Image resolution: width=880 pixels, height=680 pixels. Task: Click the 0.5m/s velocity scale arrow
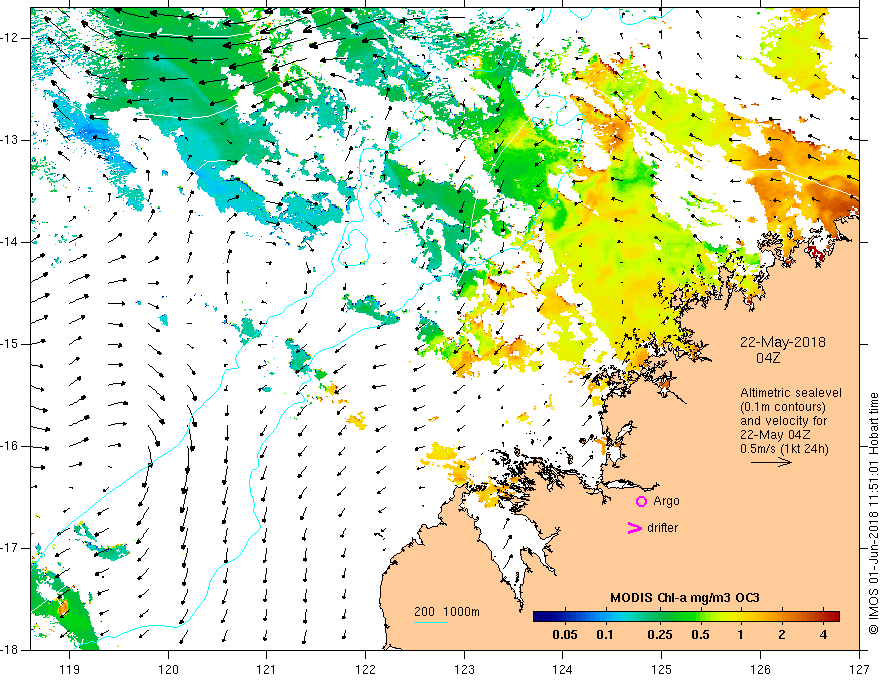coord(772,462)
